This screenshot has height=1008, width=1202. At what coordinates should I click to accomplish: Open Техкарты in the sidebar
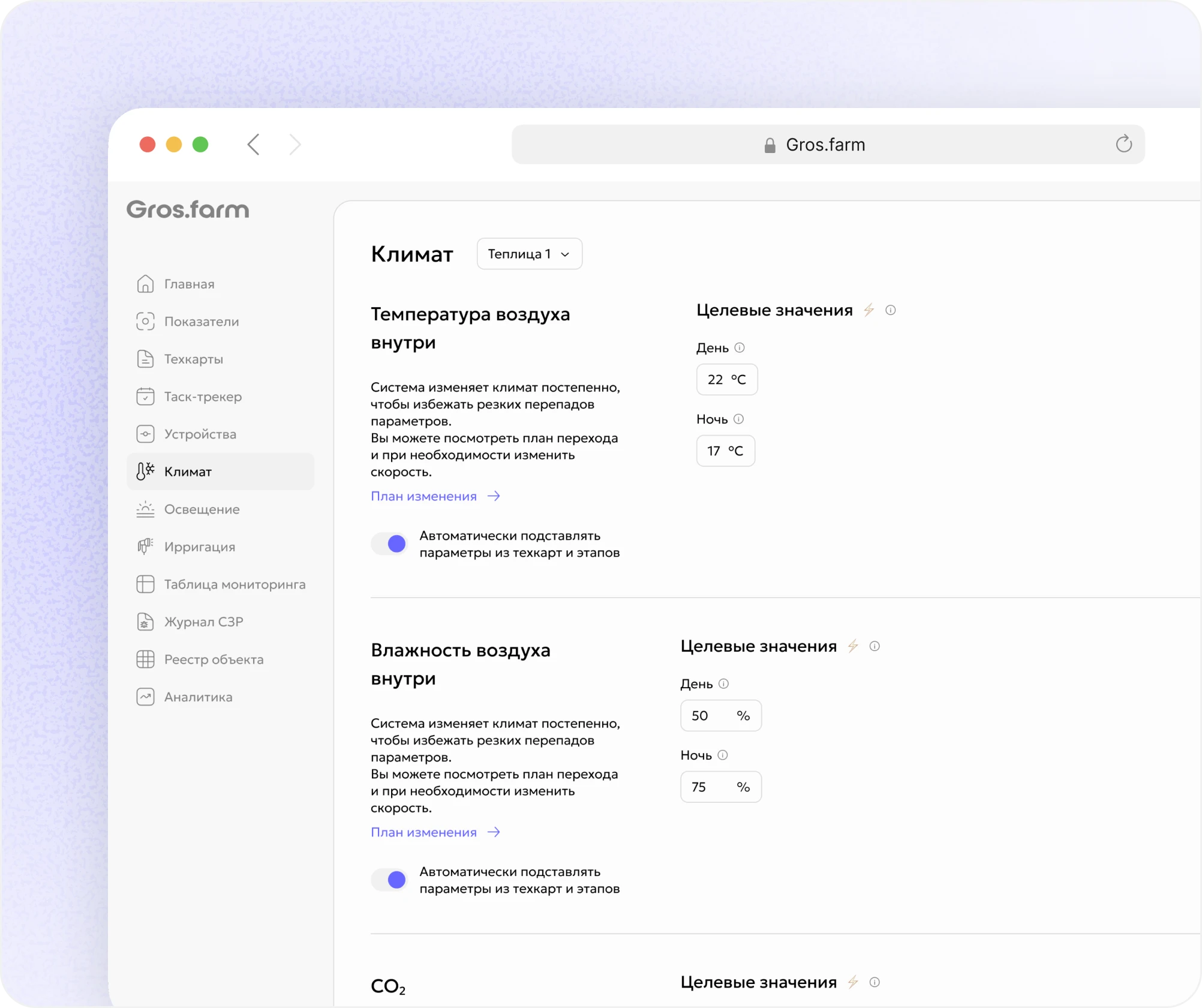click(220, 359)
